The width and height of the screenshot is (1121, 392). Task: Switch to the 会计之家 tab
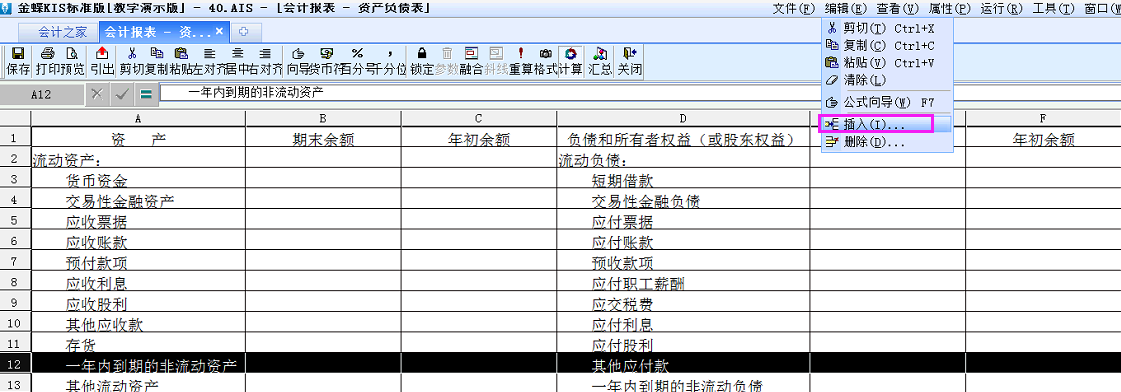point(59,33)
